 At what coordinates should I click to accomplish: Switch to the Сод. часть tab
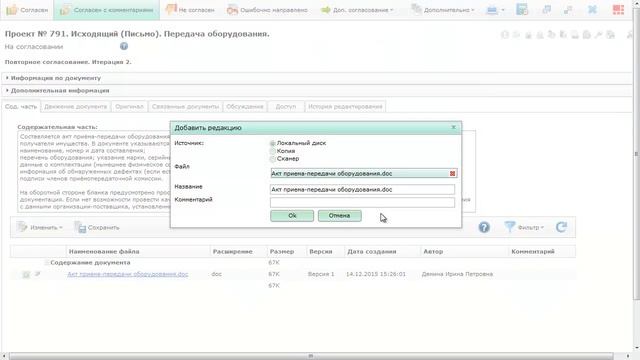click(21, 107)
